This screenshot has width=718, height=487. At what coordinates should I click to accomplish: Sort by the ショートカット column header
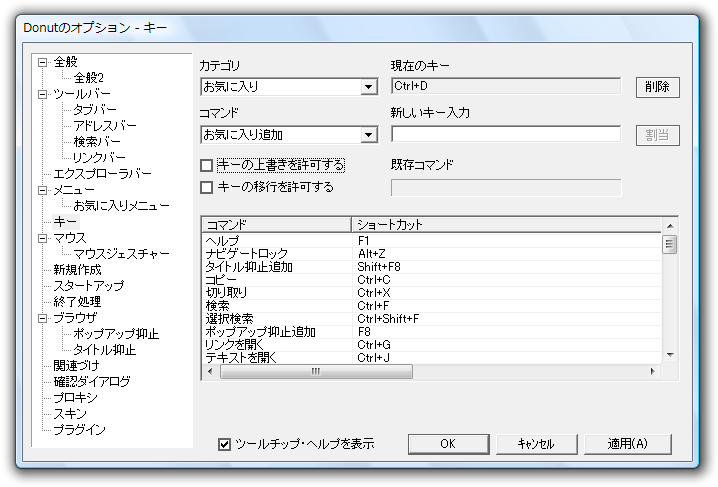click(506, 225)
